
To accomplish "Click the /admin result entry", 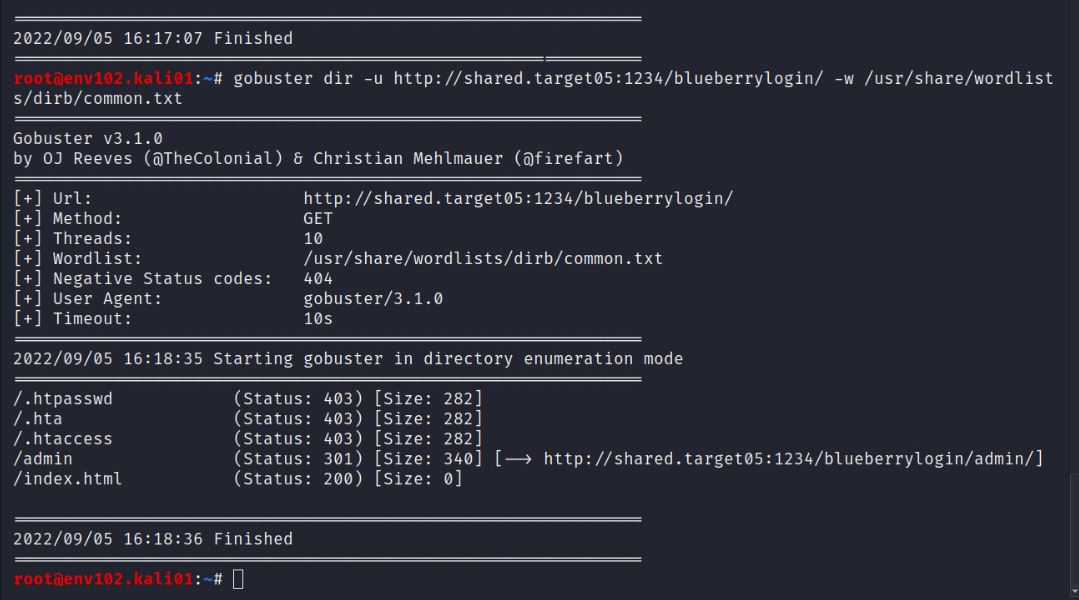I will click(43, 459).
